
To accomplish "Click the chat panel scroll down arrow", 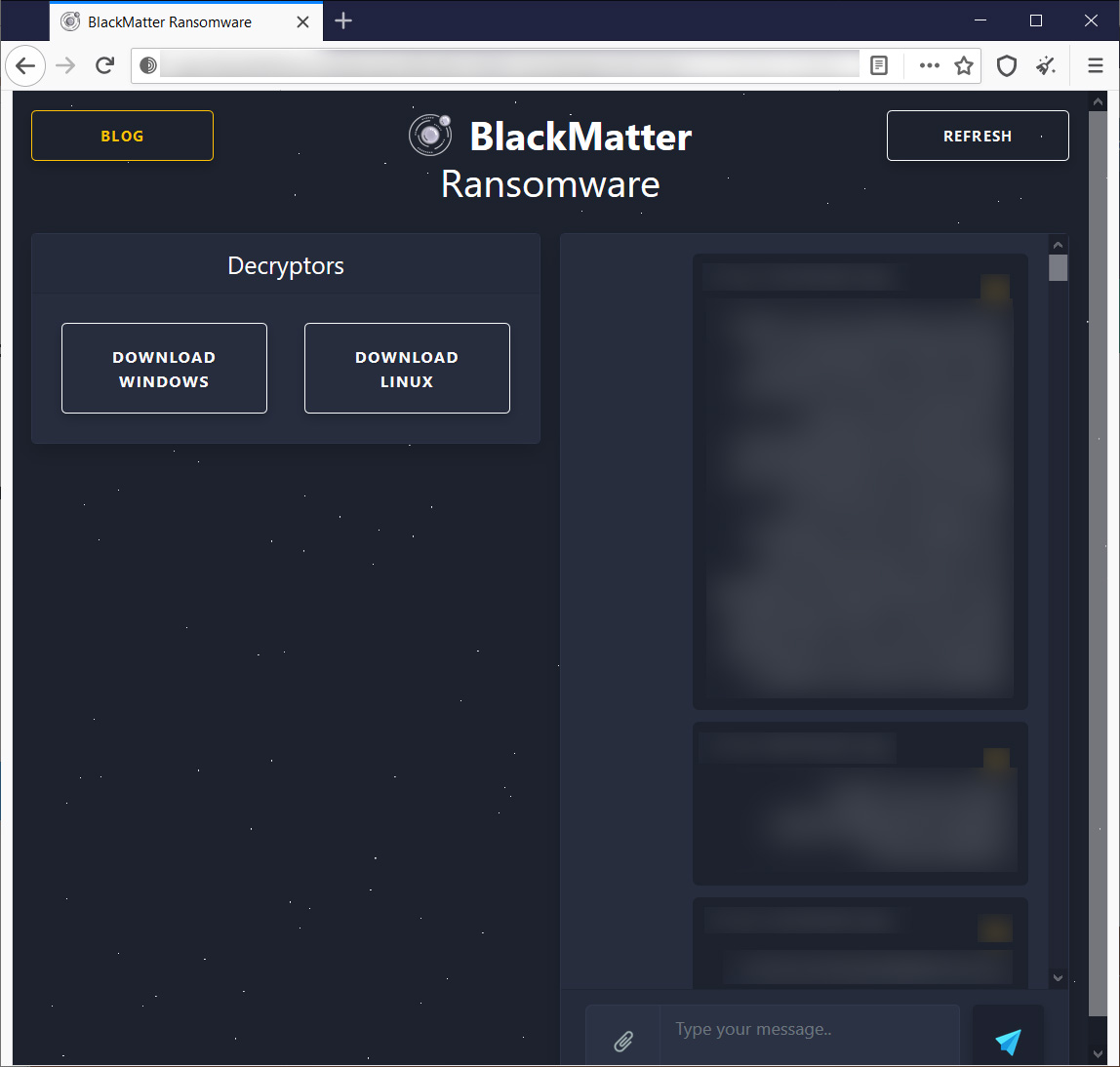I will click(x=1058, y=977).
